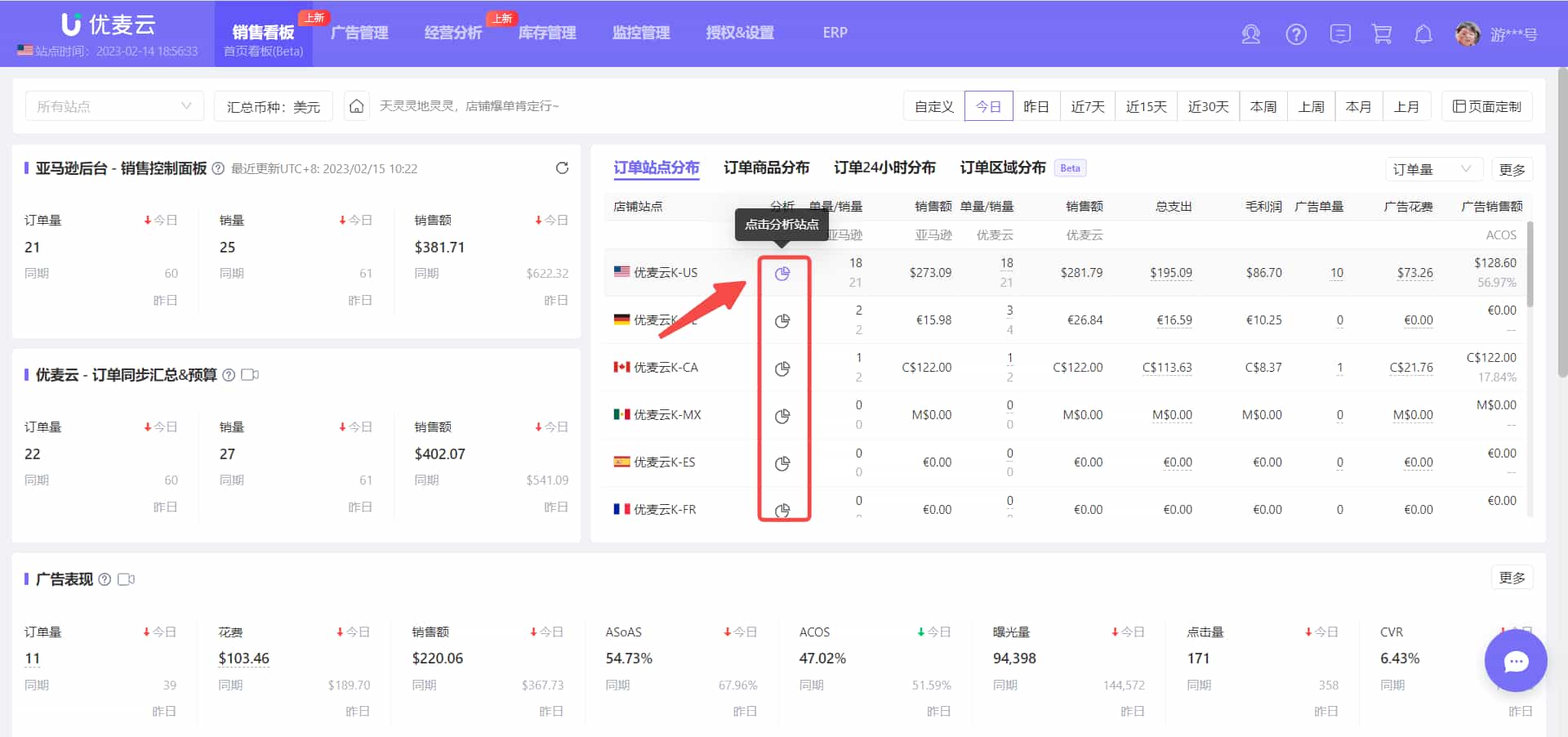Screen dimensions: 1568x737
Task: Analyze the 优麦云K-ES site pie icon
Action: 782,463
